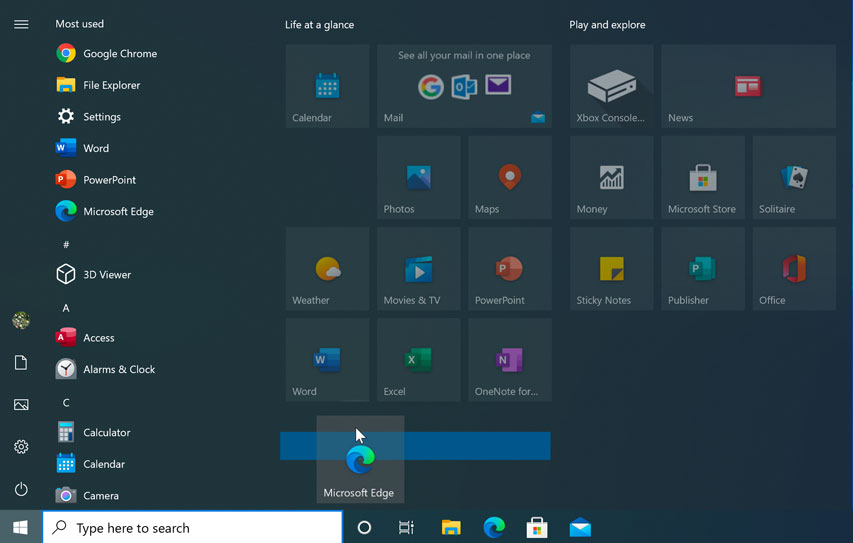The image size is (853, 543).
Task: Open the Sticky Notes tile
Action: [611, 269]
